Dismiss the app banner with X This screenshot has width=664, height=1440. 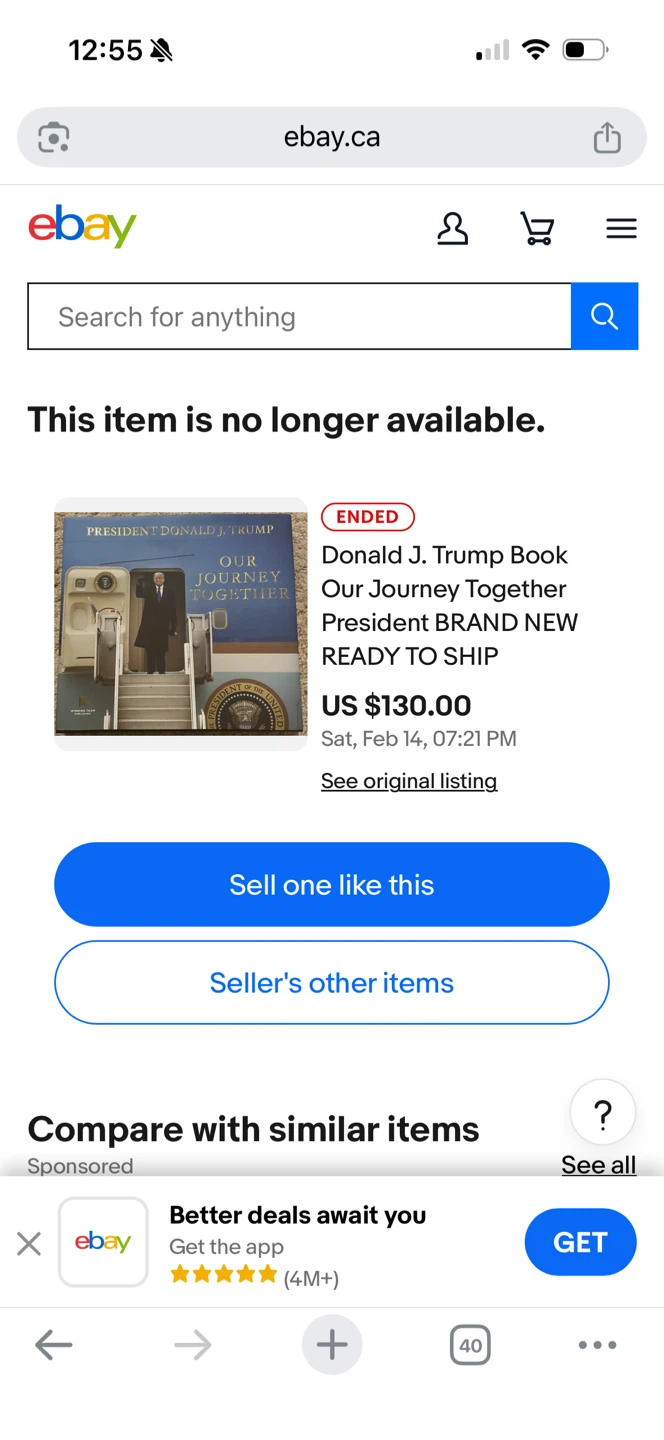tap(29, 1243)
